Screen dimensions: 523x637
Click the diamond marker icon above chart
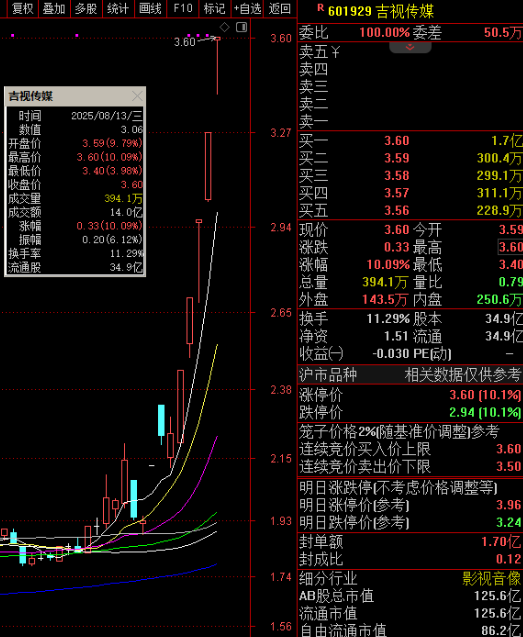224,27
